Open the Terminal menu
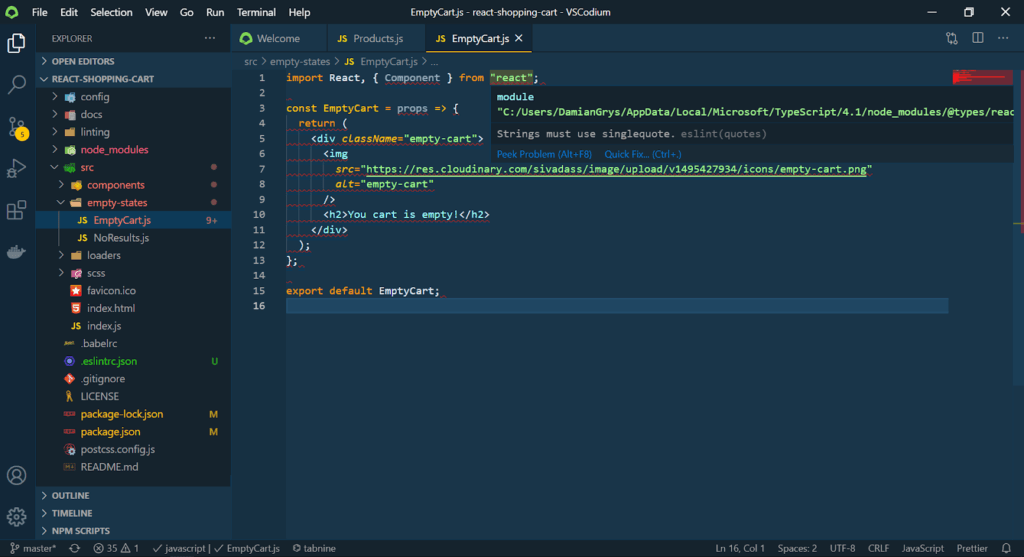 256,12
